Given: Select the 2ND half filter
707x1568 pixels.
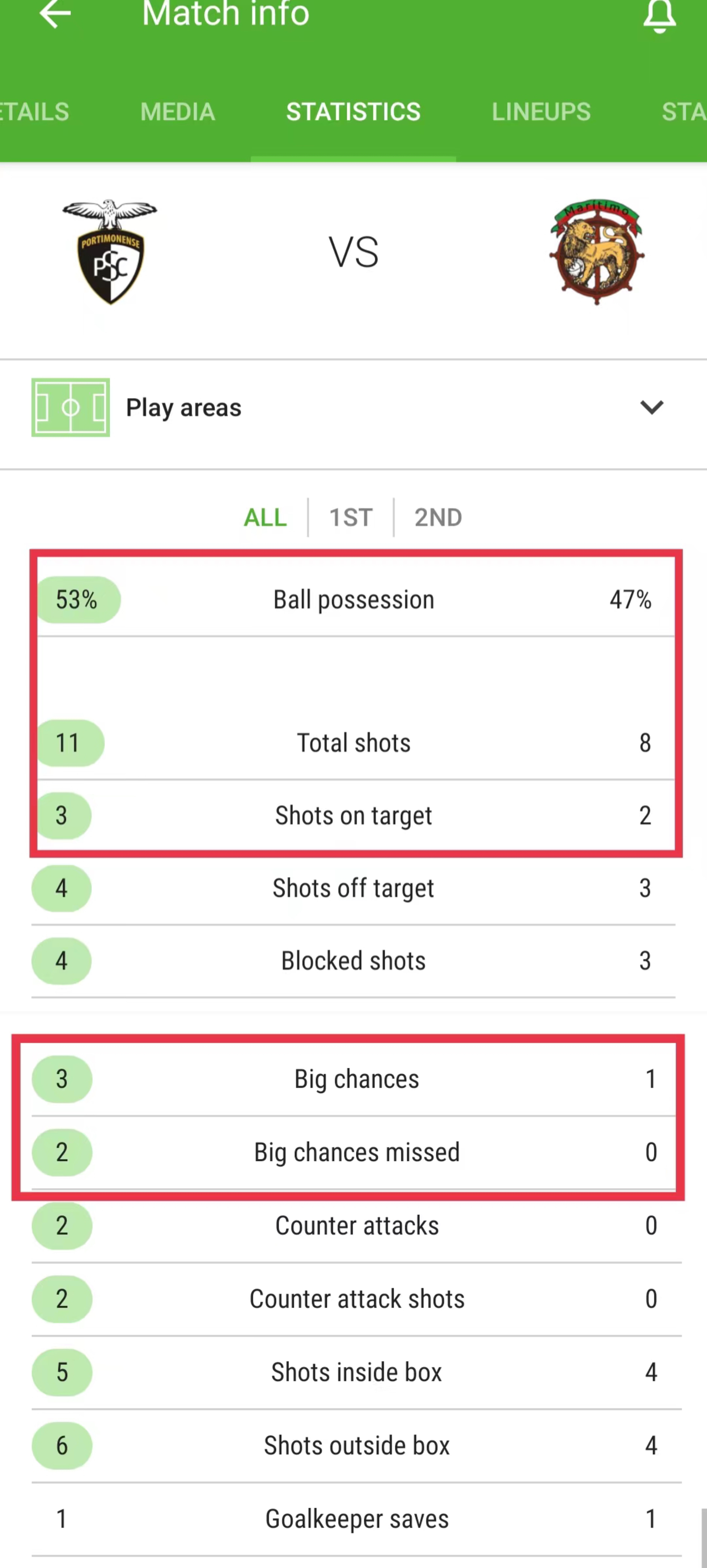Looking at the screenshot, I should pos(438,518).
